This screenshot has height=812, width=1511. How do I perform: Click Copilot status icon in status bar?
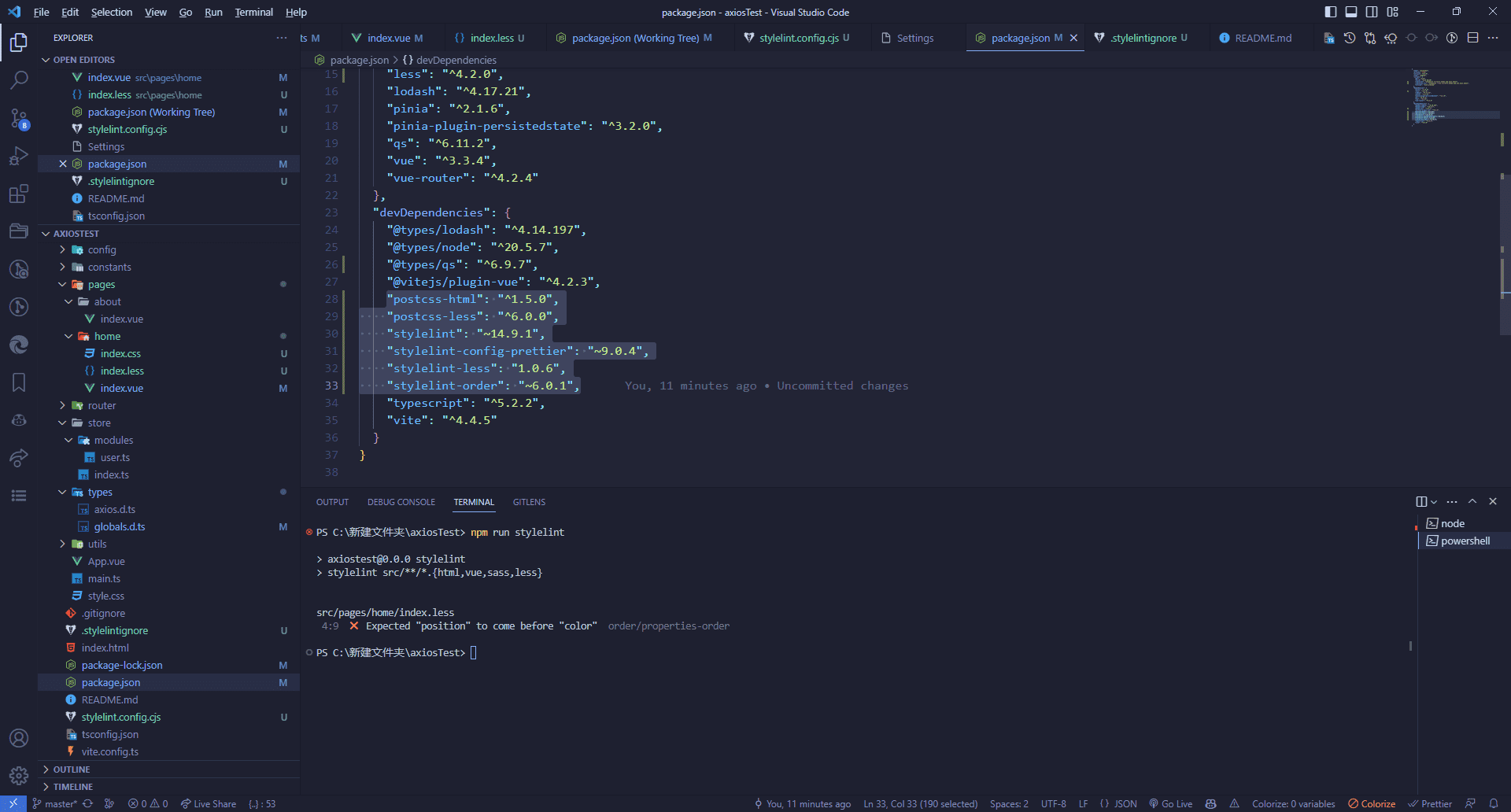pos(1211,803)
